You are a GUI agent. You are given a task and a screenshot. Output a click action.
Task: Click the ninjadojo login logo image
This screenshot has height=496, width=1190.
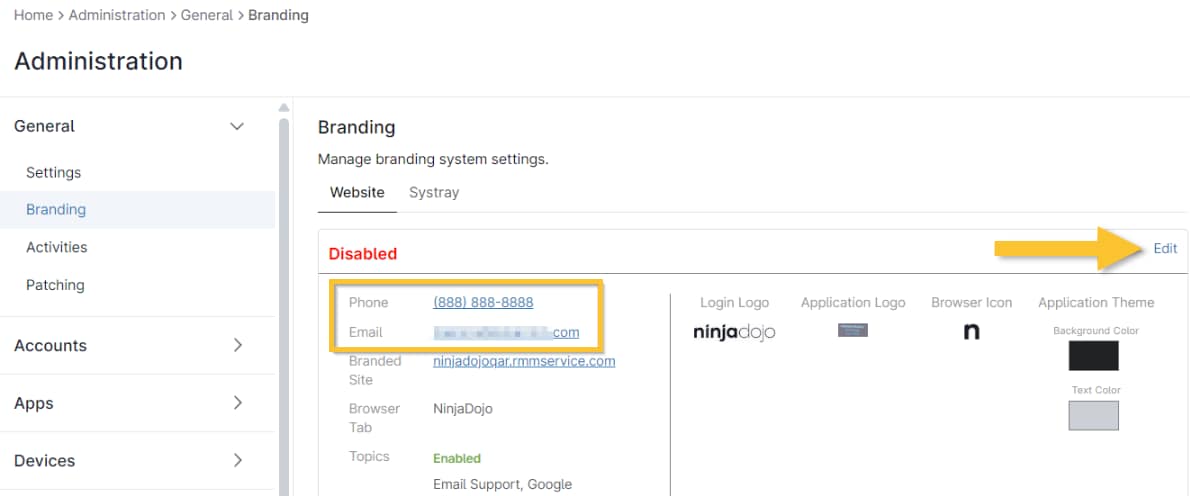coord(734,332)
